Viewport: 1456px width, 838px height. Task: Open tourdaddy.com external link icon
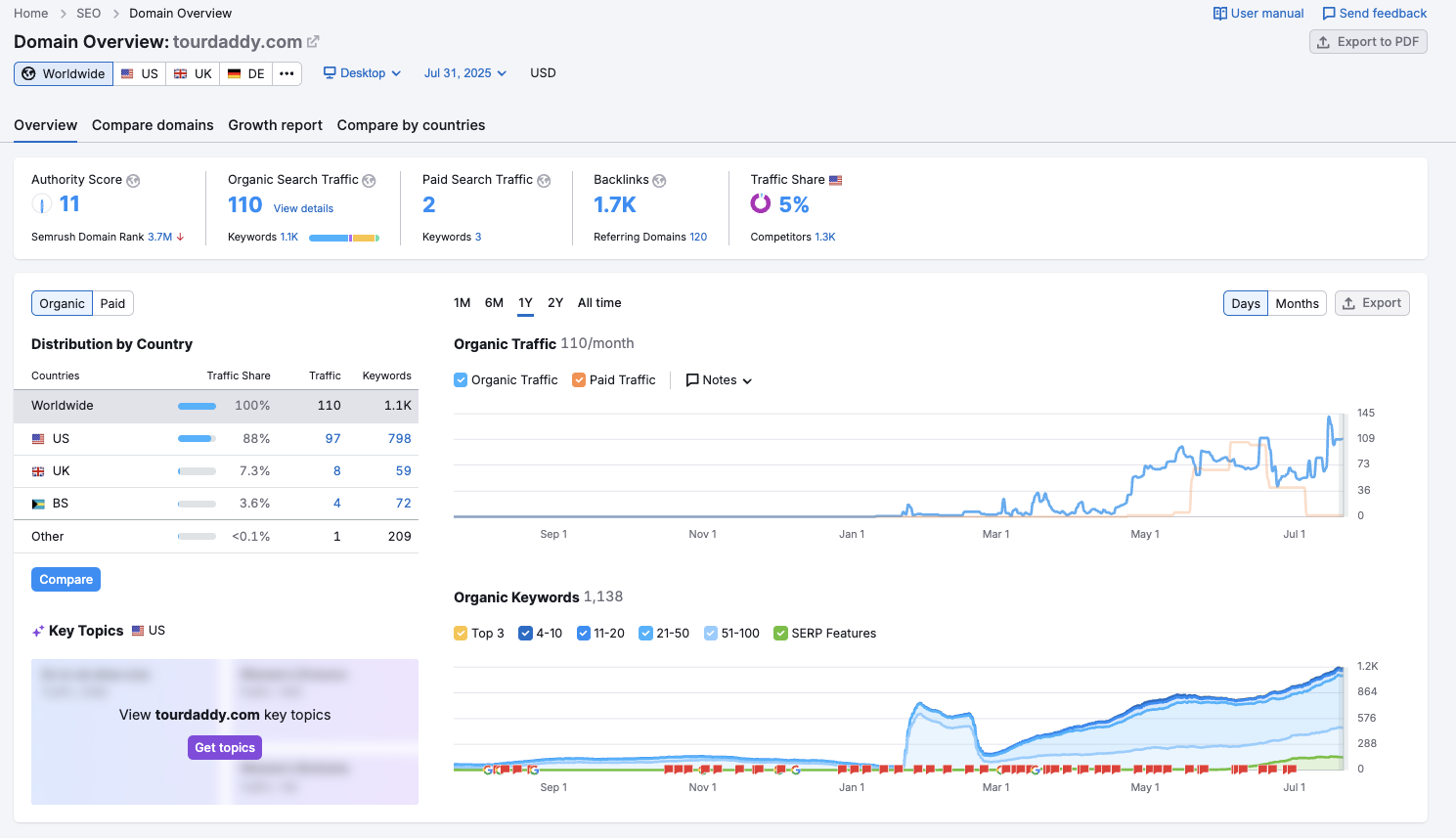[313, 42]
